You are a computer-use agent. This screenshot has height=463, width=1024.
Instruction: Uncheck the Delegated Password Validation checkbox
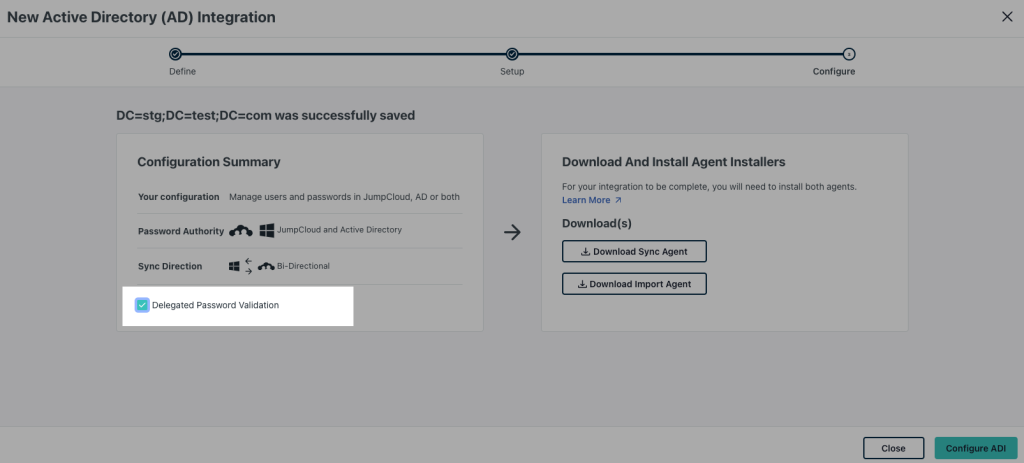click(x=142, y=305)
